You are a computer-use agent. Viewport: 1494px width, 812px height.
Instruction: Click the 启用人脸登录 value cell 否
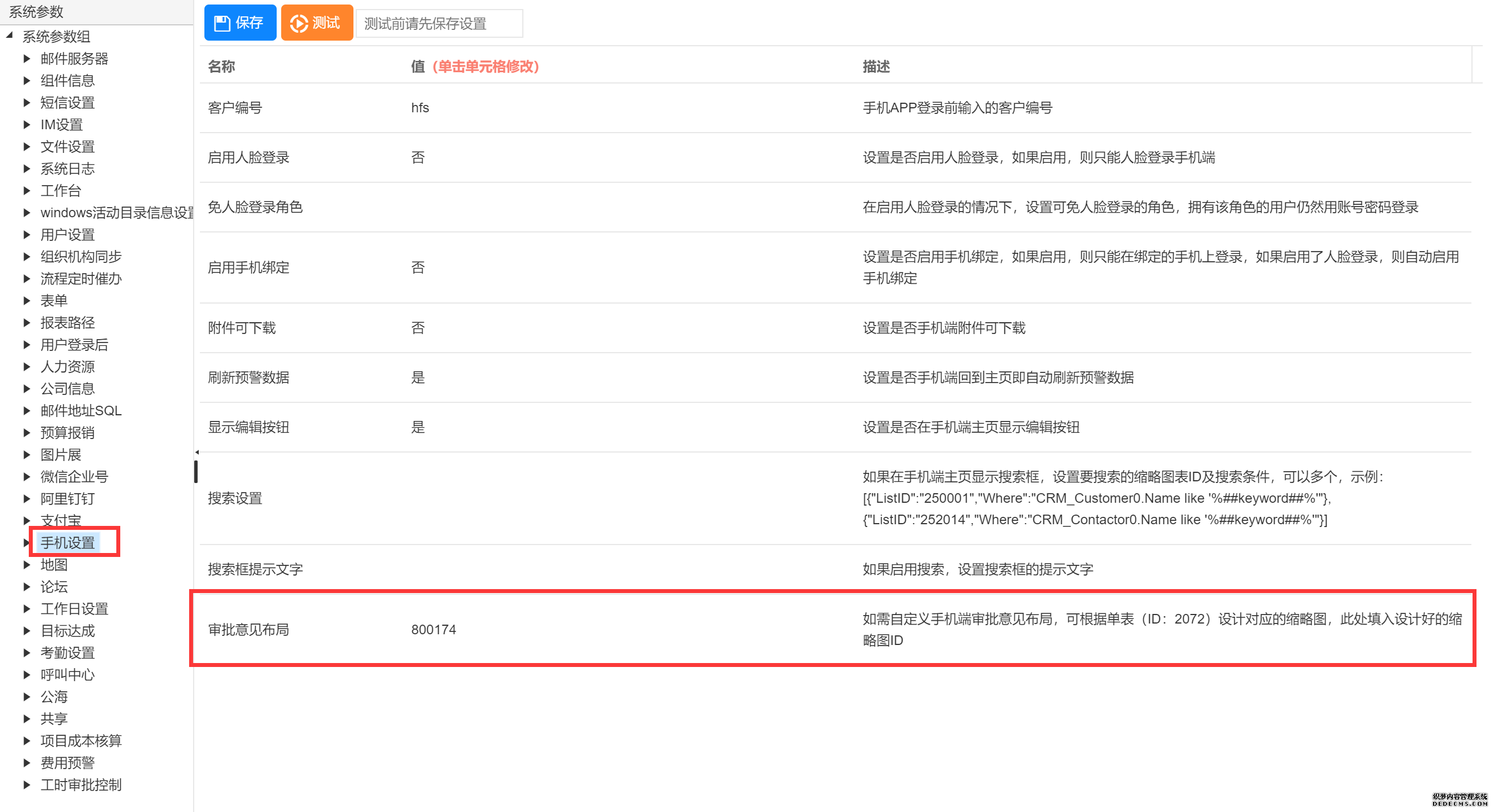coord(418,157)
